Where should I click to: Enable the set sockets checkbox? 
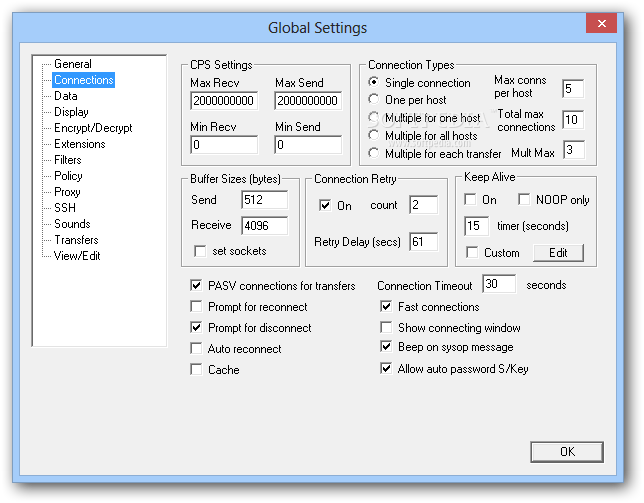[200, 251]
